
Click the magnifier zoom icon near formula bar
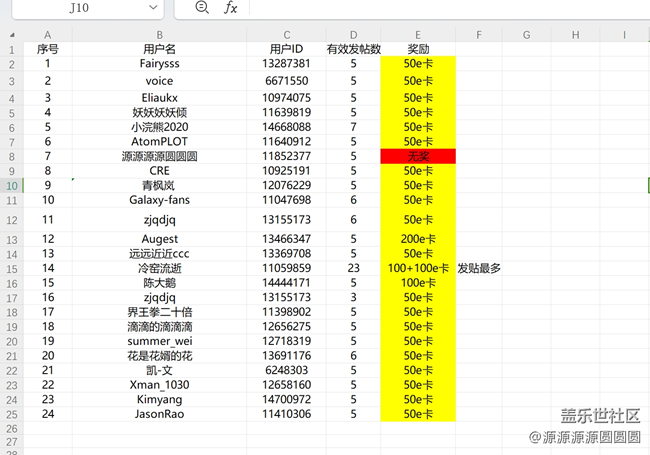[202, 7]
